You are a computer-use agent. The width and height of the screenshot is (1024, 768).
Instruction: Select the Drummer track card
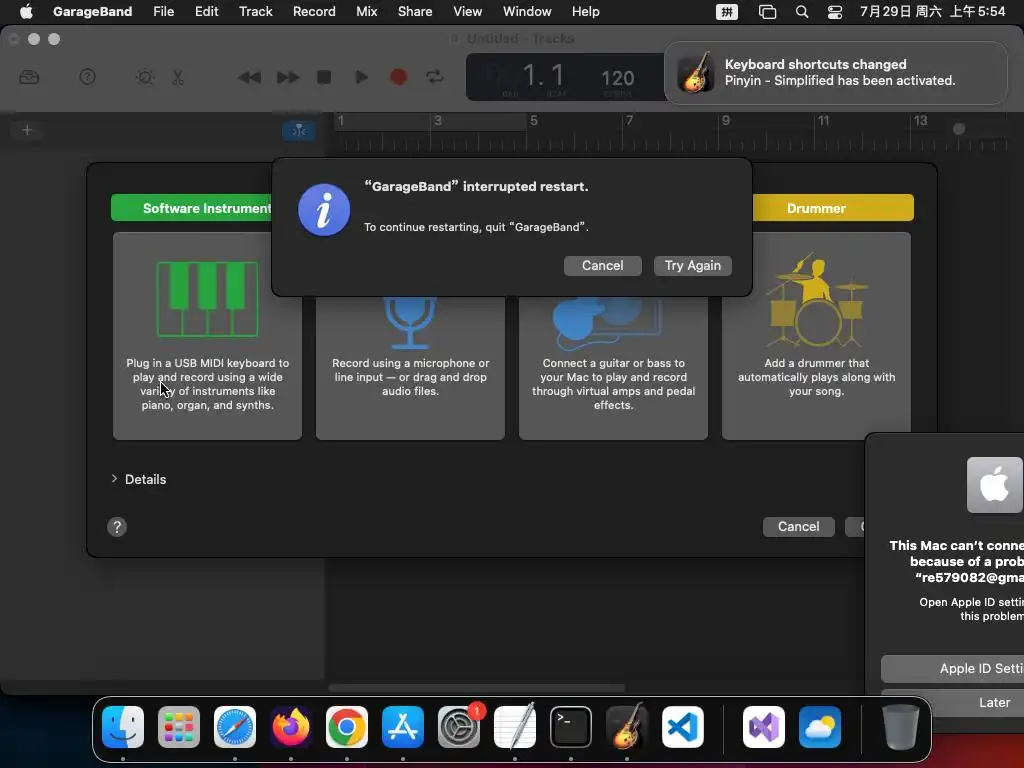click(816, 336)
